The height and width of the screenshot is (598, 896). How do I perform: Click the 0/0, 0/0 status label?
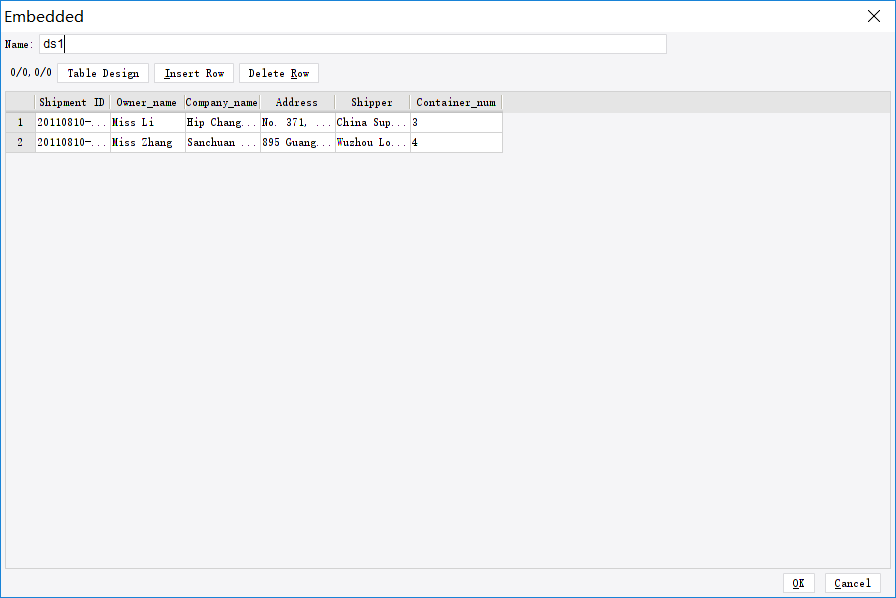click(x=29, y=72)
